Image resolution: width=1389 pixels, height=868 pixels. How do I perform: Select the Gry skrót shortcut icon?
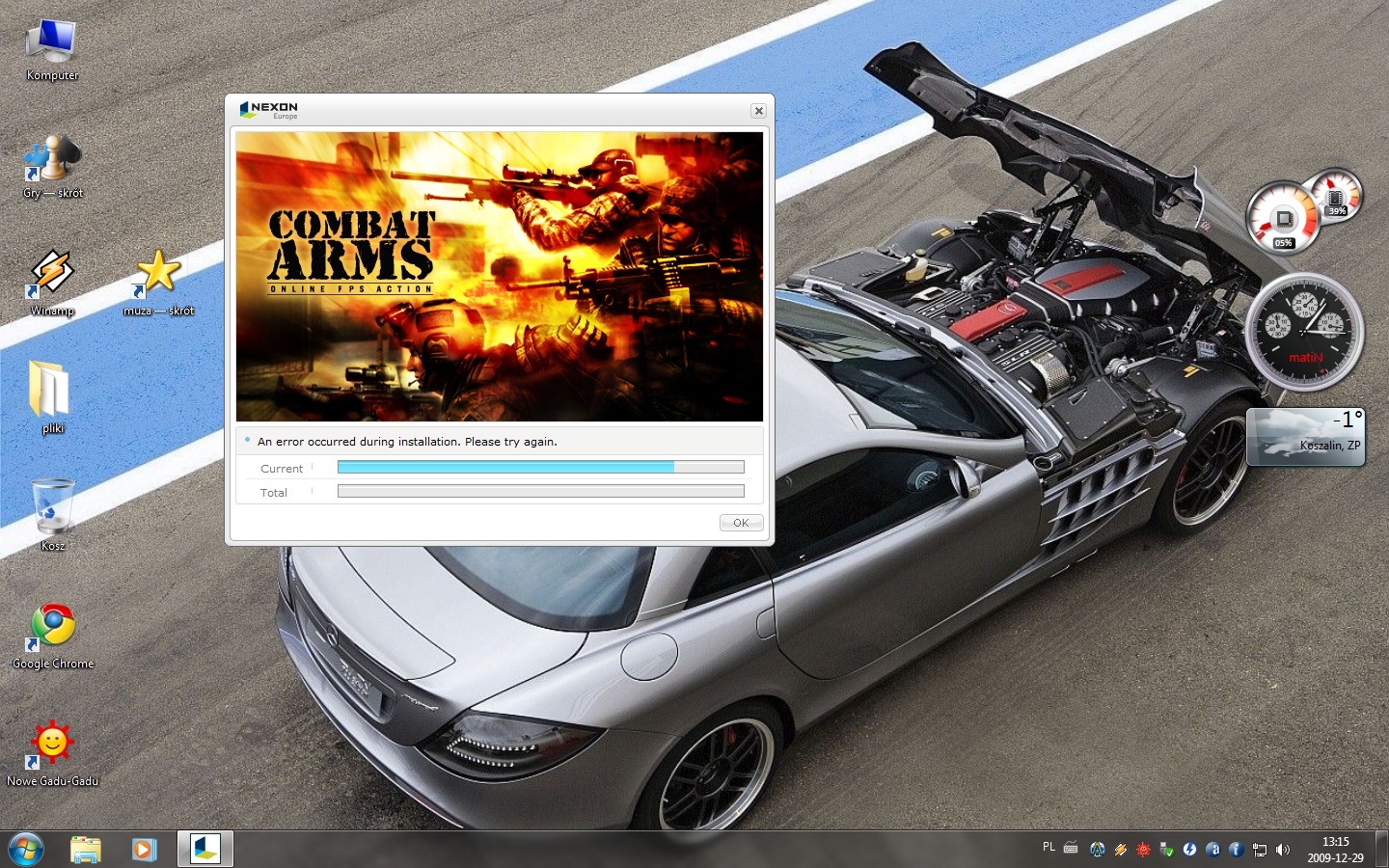tap(52, 168)
